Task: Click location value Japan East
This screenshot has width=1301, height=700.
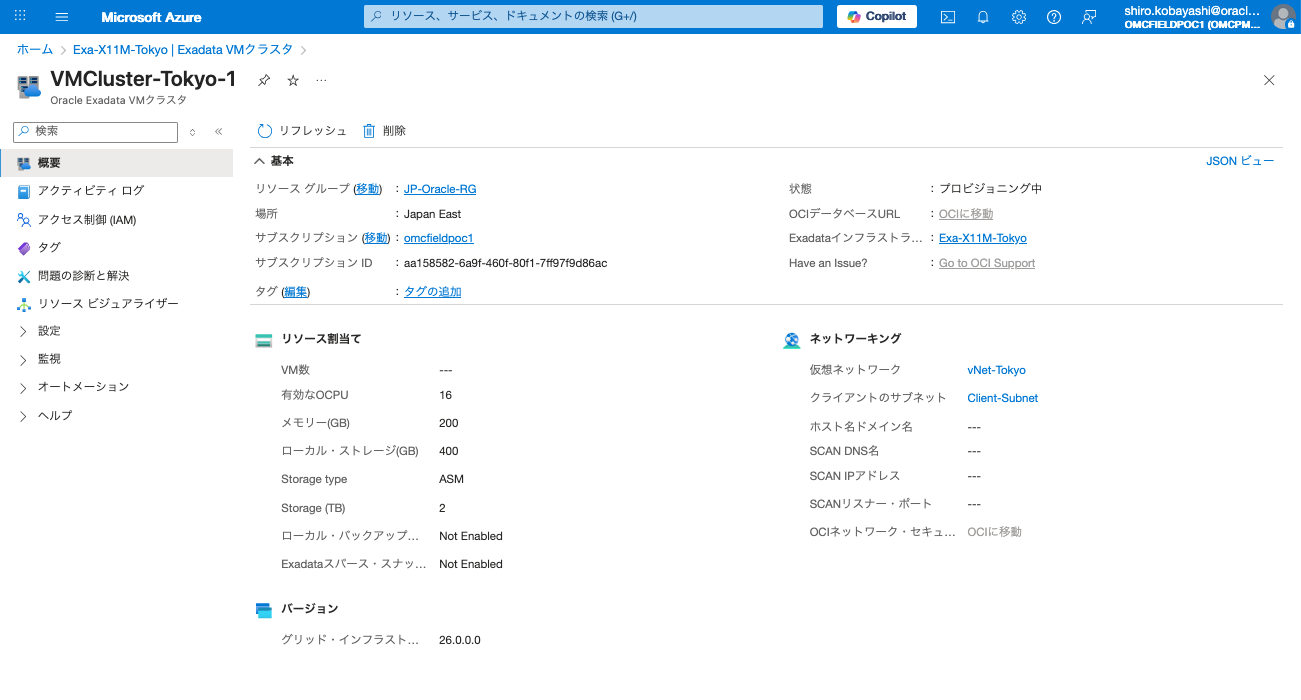Action: [x=433, y=214]
